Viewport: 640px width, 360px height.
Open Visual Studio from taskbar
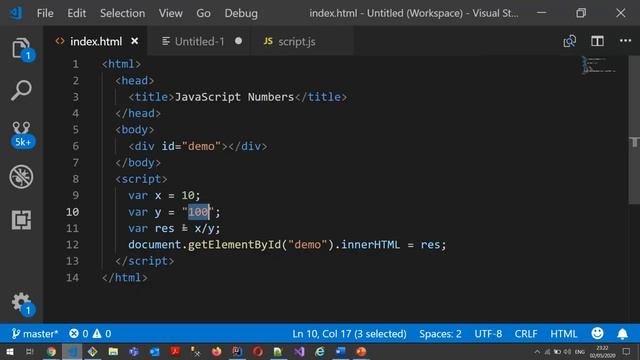point(299,351)
